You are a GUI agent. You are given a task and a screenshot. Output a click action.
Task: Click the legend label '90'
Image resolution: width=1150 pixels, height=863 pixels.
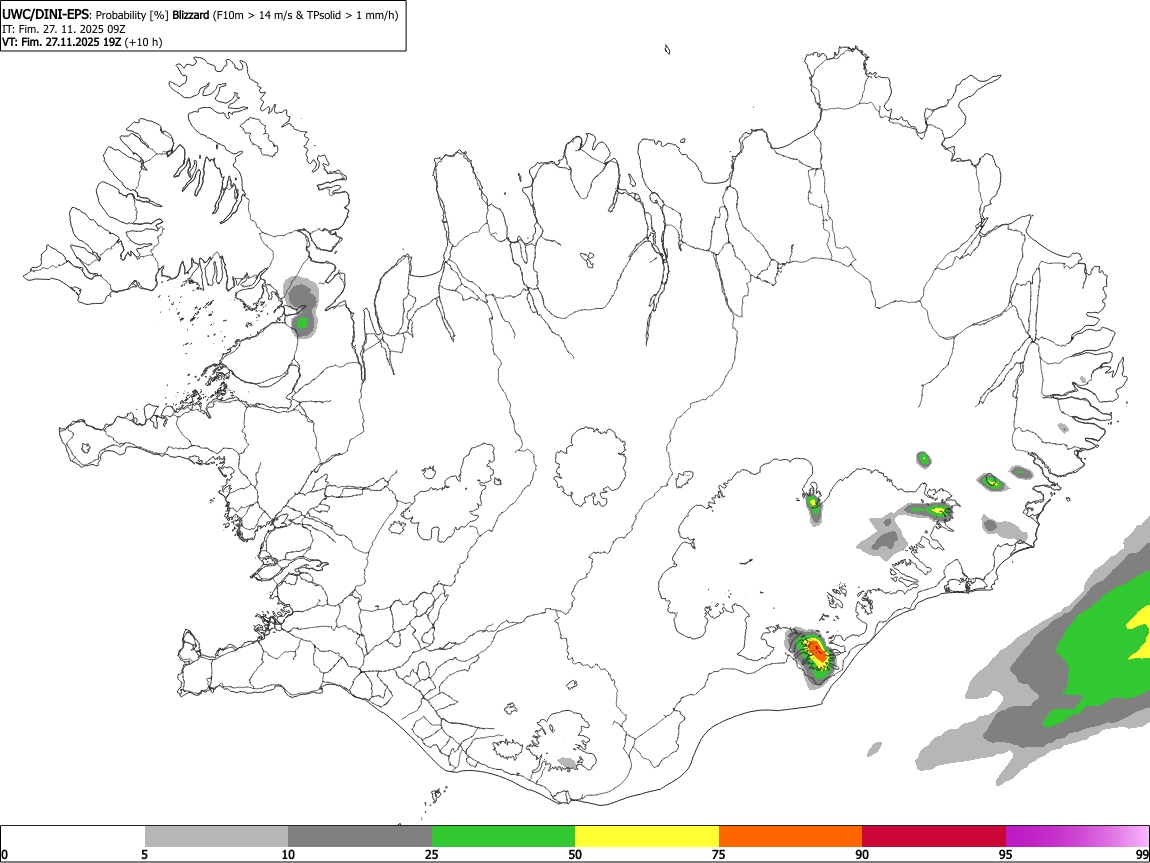862,854
